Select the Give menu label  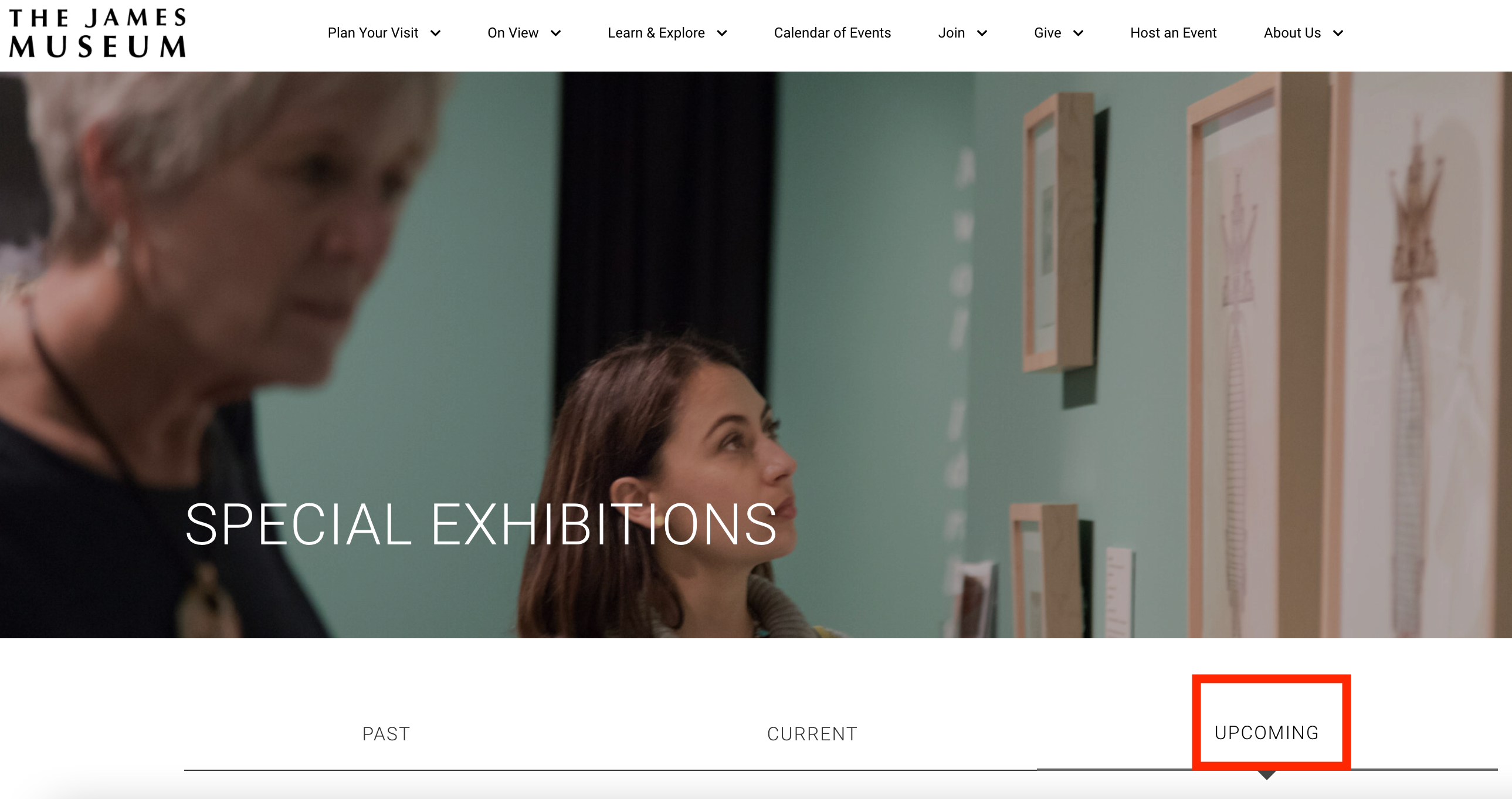coord(1047,33)
